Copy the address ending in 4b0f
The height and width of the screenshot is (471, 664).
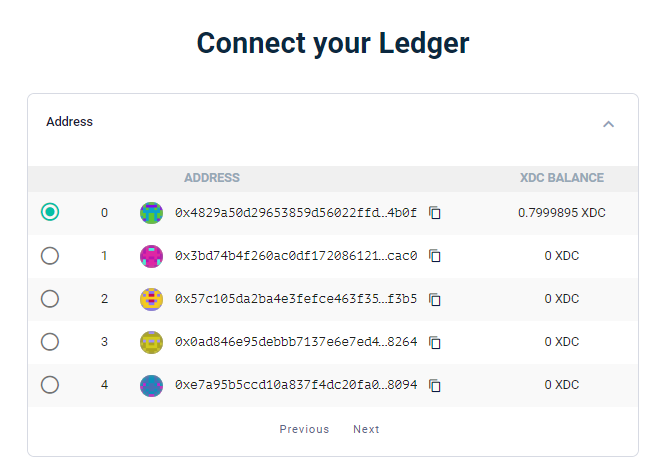435,213
